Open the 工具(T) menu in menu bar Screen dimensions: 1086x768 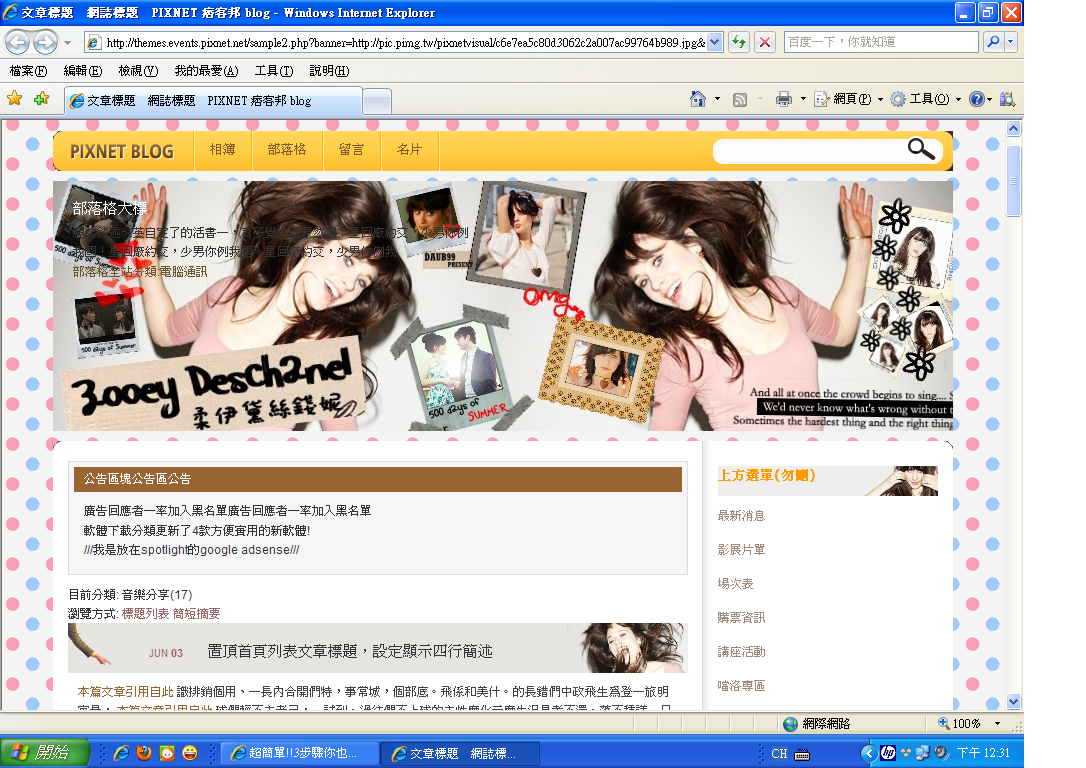coord(274,71)
